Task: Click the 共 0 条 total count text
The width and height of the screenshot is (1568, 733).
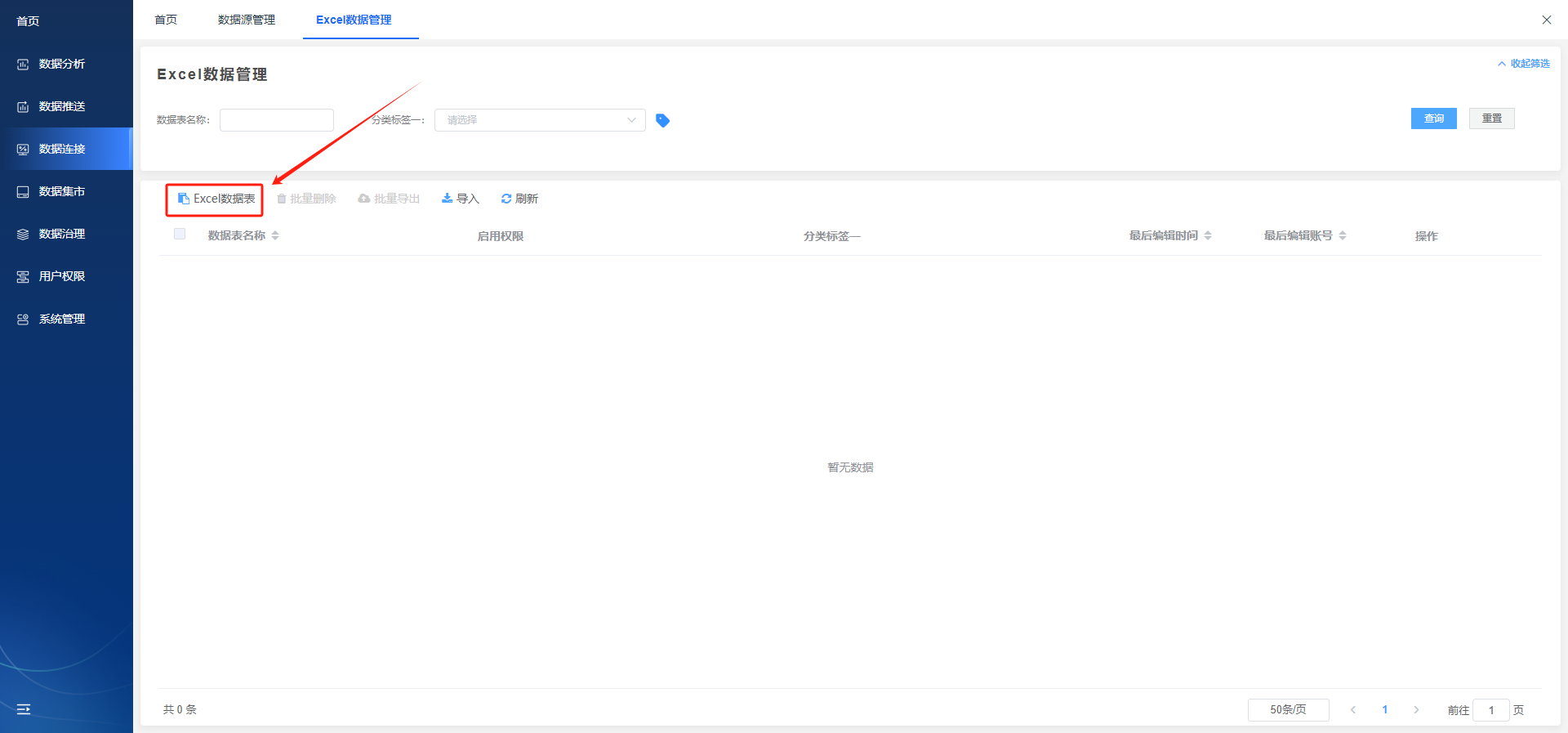Action: point(180,709)
